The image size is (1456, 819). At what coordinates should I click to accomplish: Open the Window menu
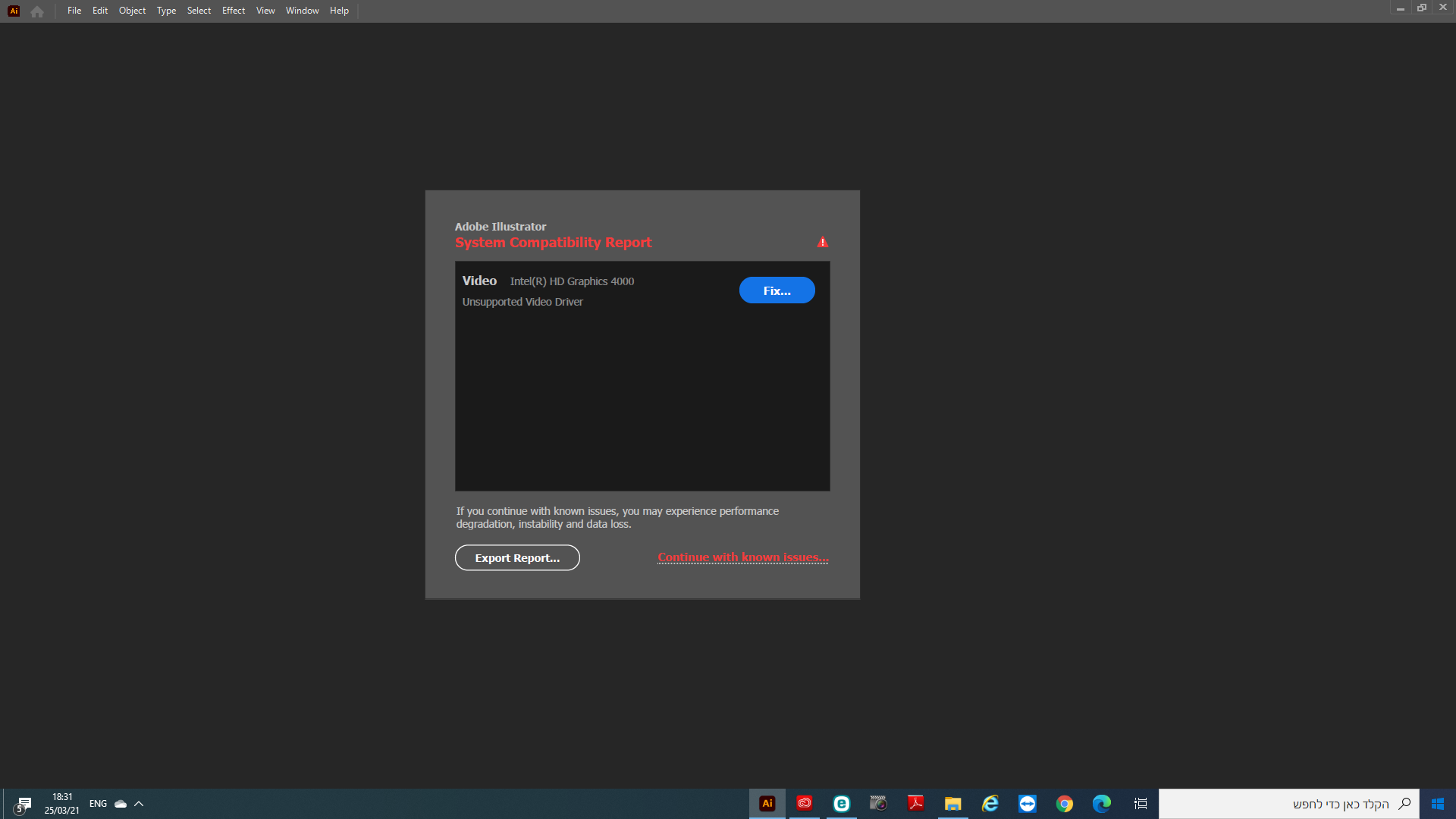coord(303,11)
